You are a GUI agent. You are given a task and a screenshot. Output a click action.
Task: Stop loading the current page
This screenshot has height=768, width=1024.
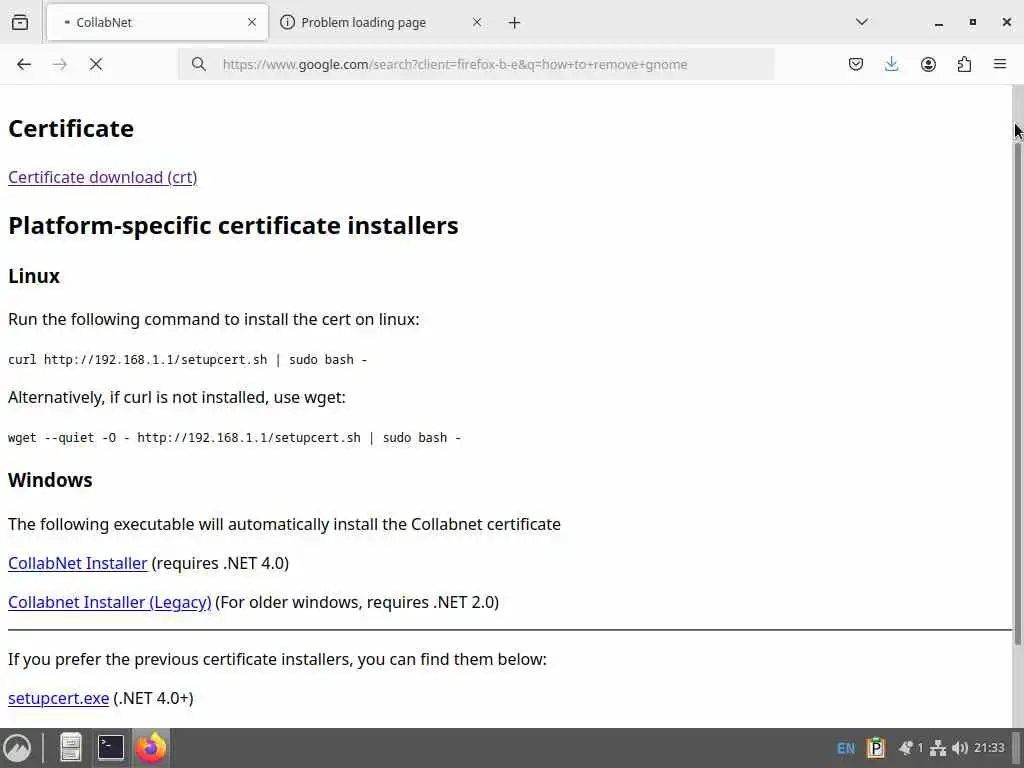point(96,64)
